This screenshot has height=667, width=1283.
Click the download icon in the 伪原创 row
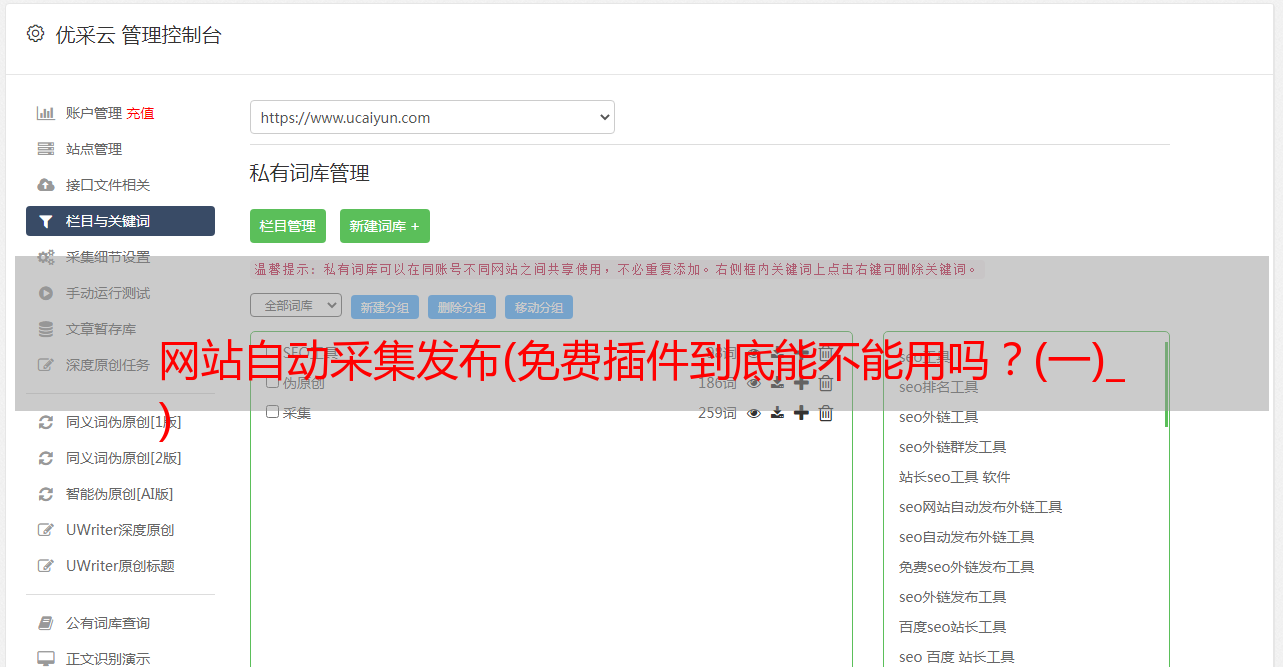[x=777, y=383]
